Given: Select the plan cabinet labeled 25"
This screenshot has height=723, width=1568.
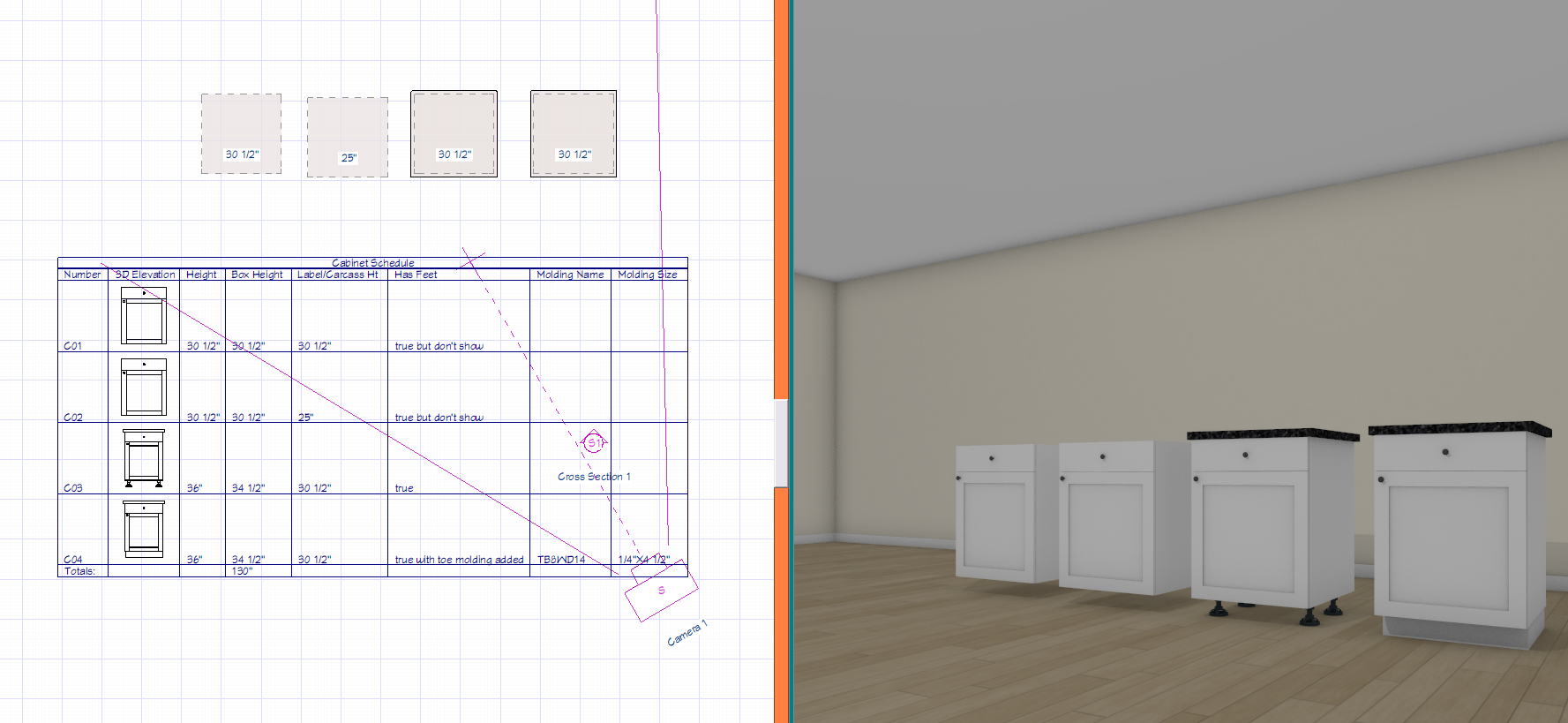Looking at the screenshot, I should tap(348, 137).
